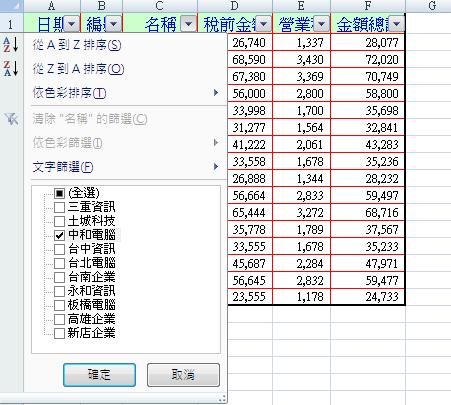The image size is (451, 405).
Task: Open the 日期 column filter arrow
Action: click(72, 24)
